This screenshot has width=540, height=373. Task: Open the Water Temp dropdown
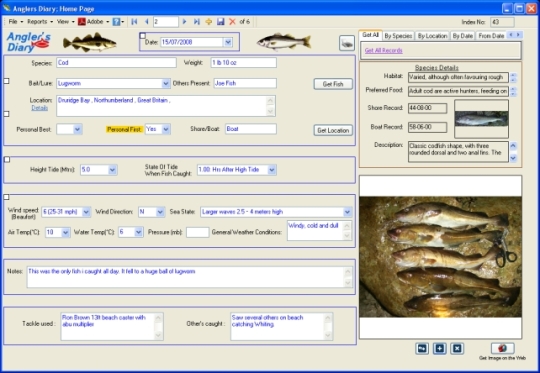point(139,232)
